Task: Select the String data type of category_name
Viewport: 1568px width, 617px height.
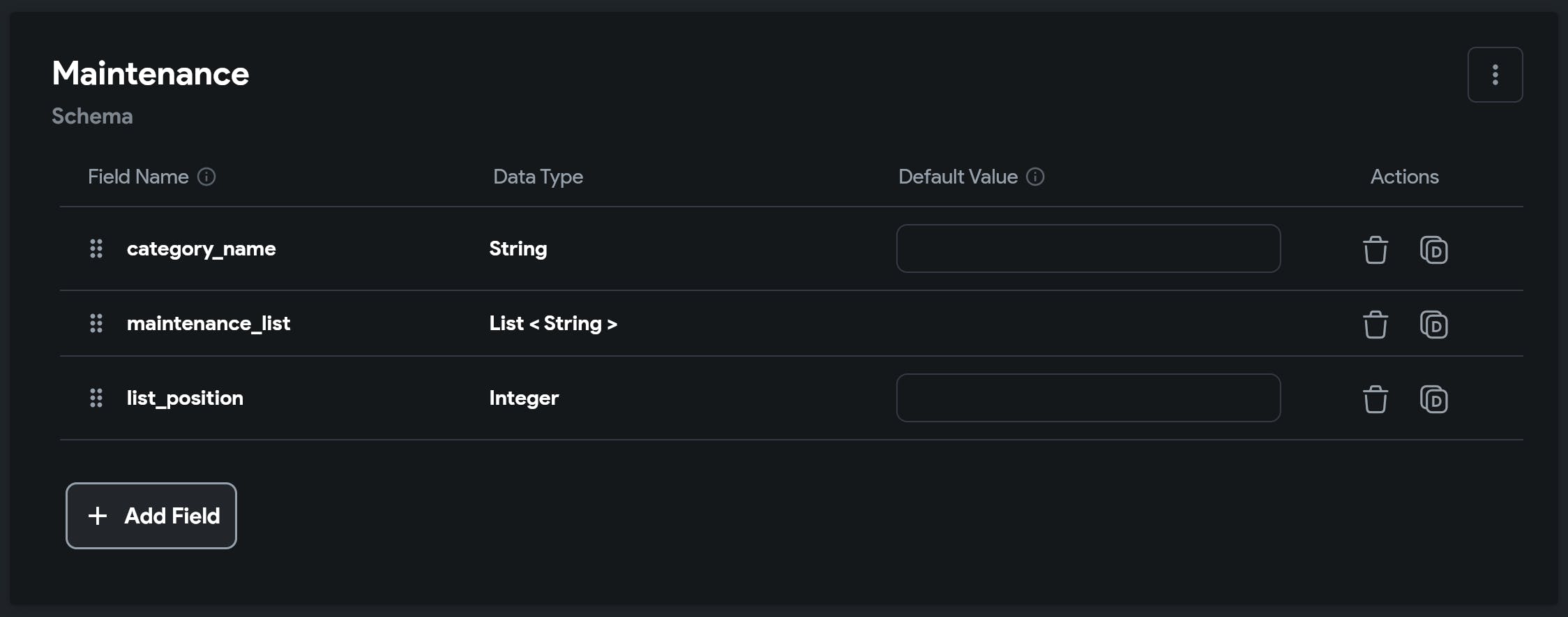Action: pos(518,248)
